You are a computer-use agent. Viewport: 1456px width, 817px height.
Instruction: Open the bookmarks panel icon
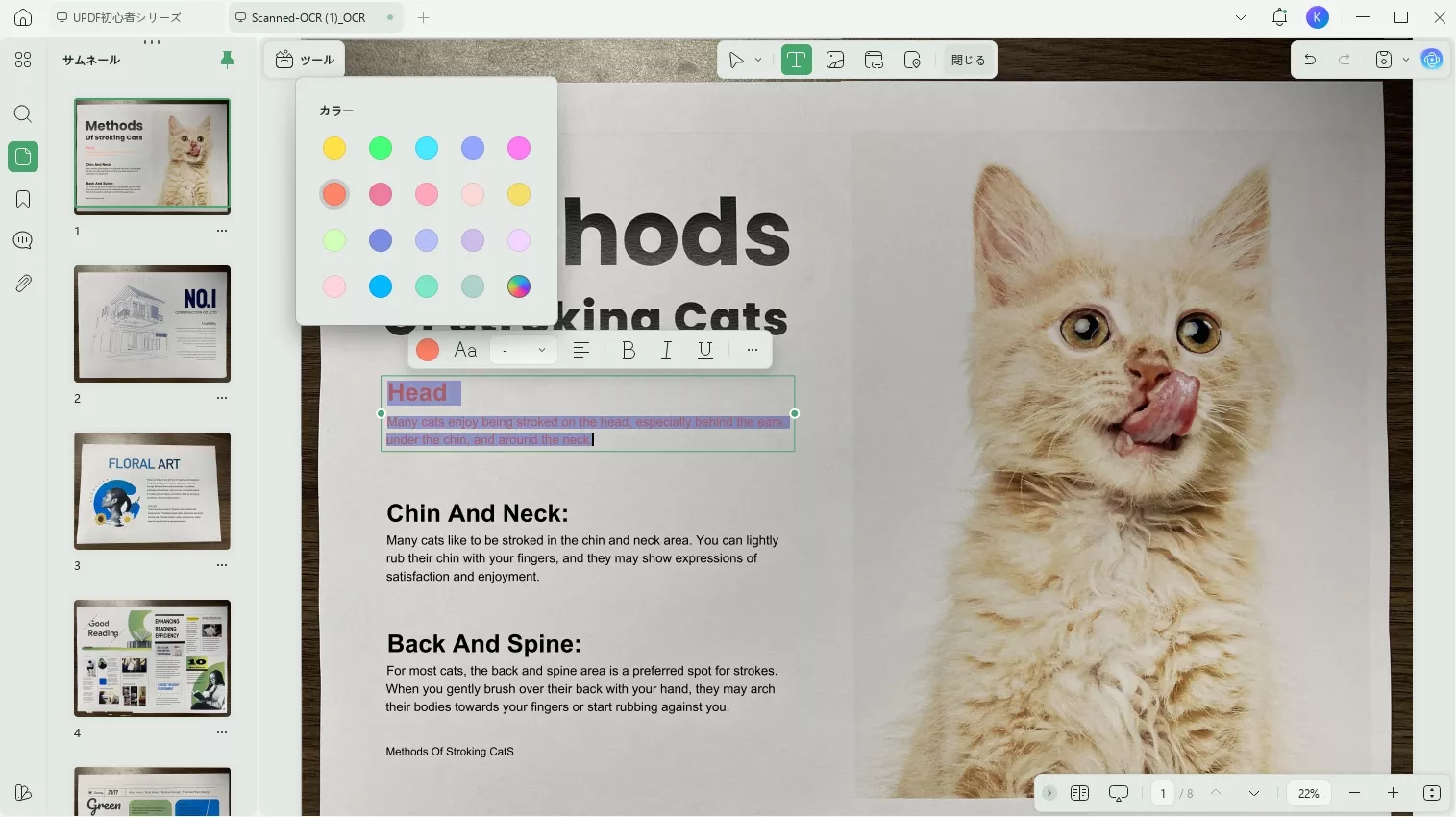coord(23,199)
